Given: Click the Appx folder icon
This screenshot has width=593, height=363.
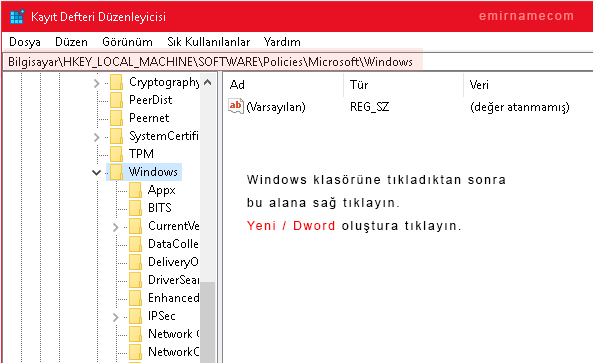Looking at the screenshot, I should point(135,190).
